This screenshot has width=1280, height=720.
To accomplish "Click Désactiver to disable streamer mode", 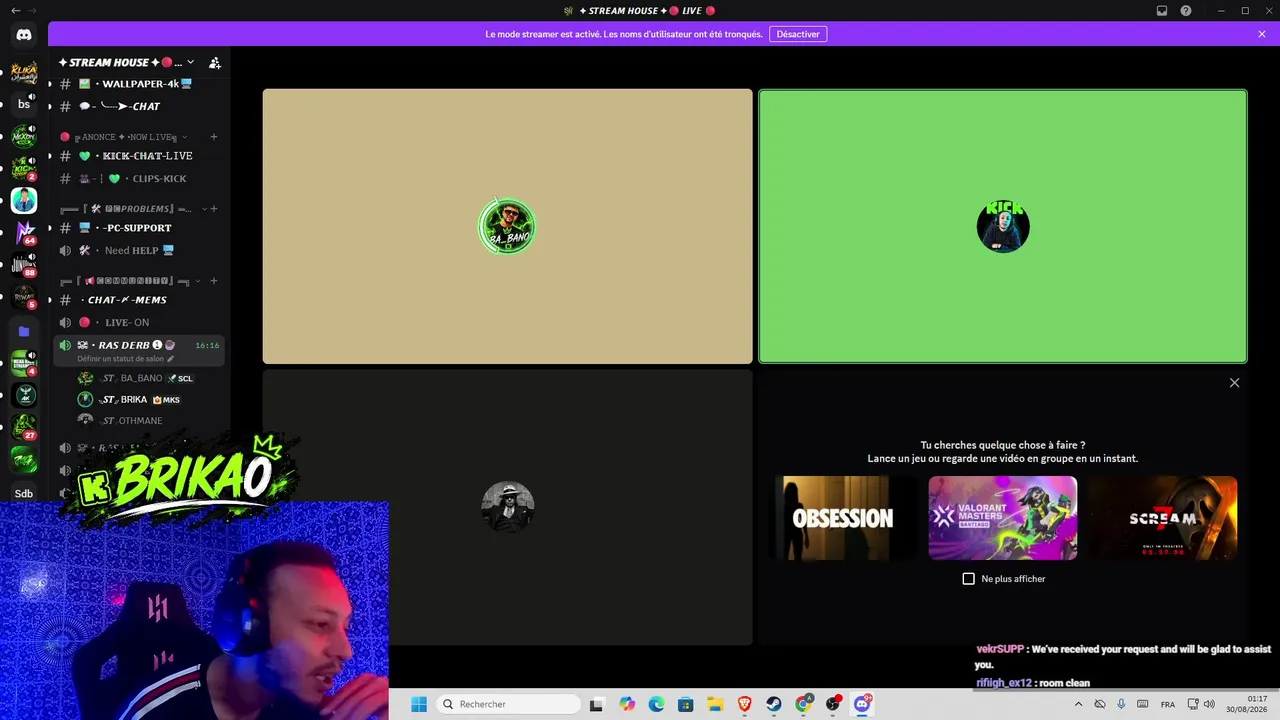I will 798,34.
